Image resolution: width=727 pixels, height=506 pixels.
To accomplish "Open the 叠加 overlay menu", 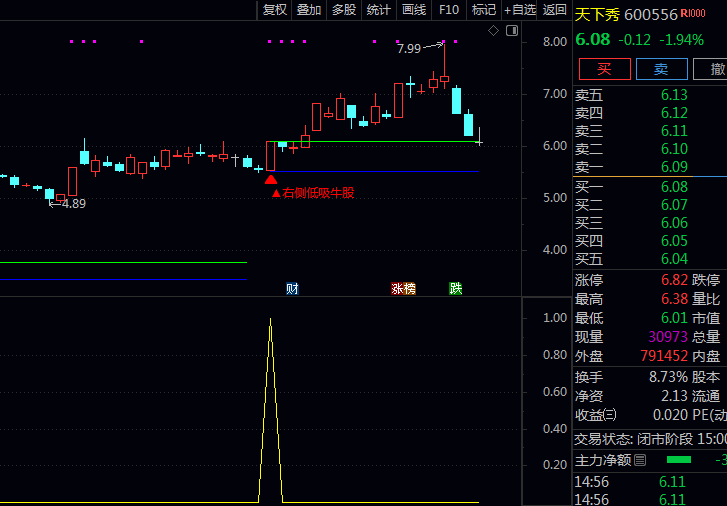I will coord(309,10).
